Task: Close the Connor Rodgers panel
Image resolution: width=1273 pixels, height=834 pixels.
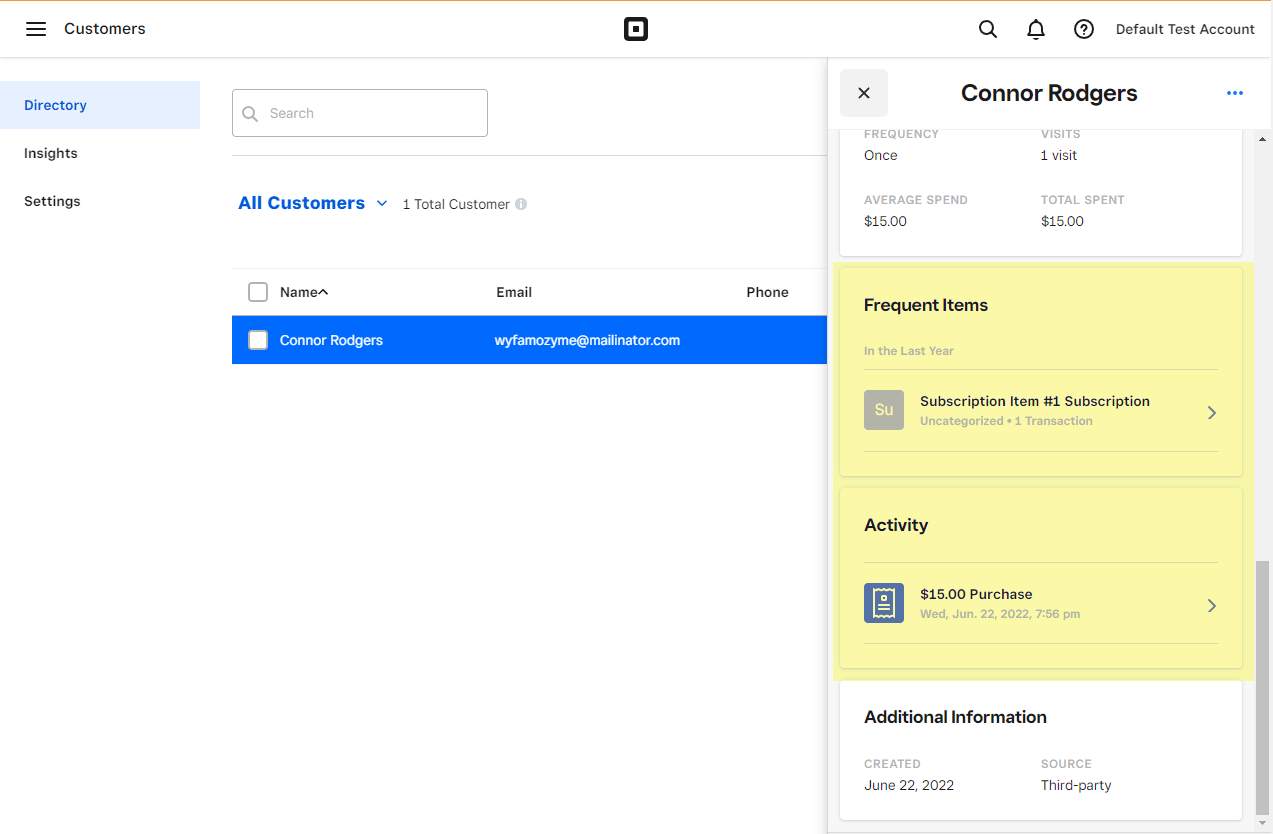Action: point(864,93)
